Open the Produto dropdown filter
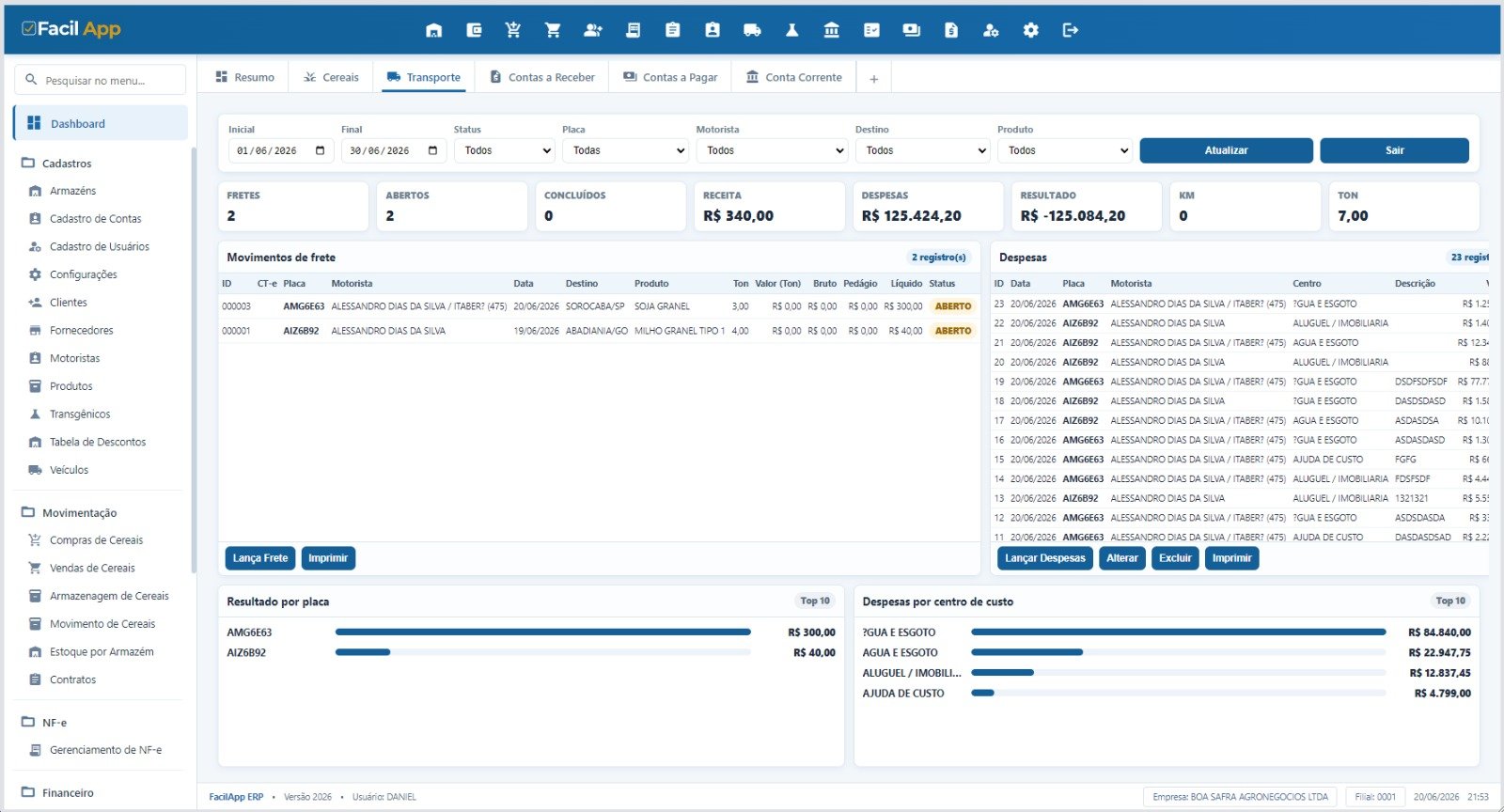1504x812 pixels. tap(1065, 150)
